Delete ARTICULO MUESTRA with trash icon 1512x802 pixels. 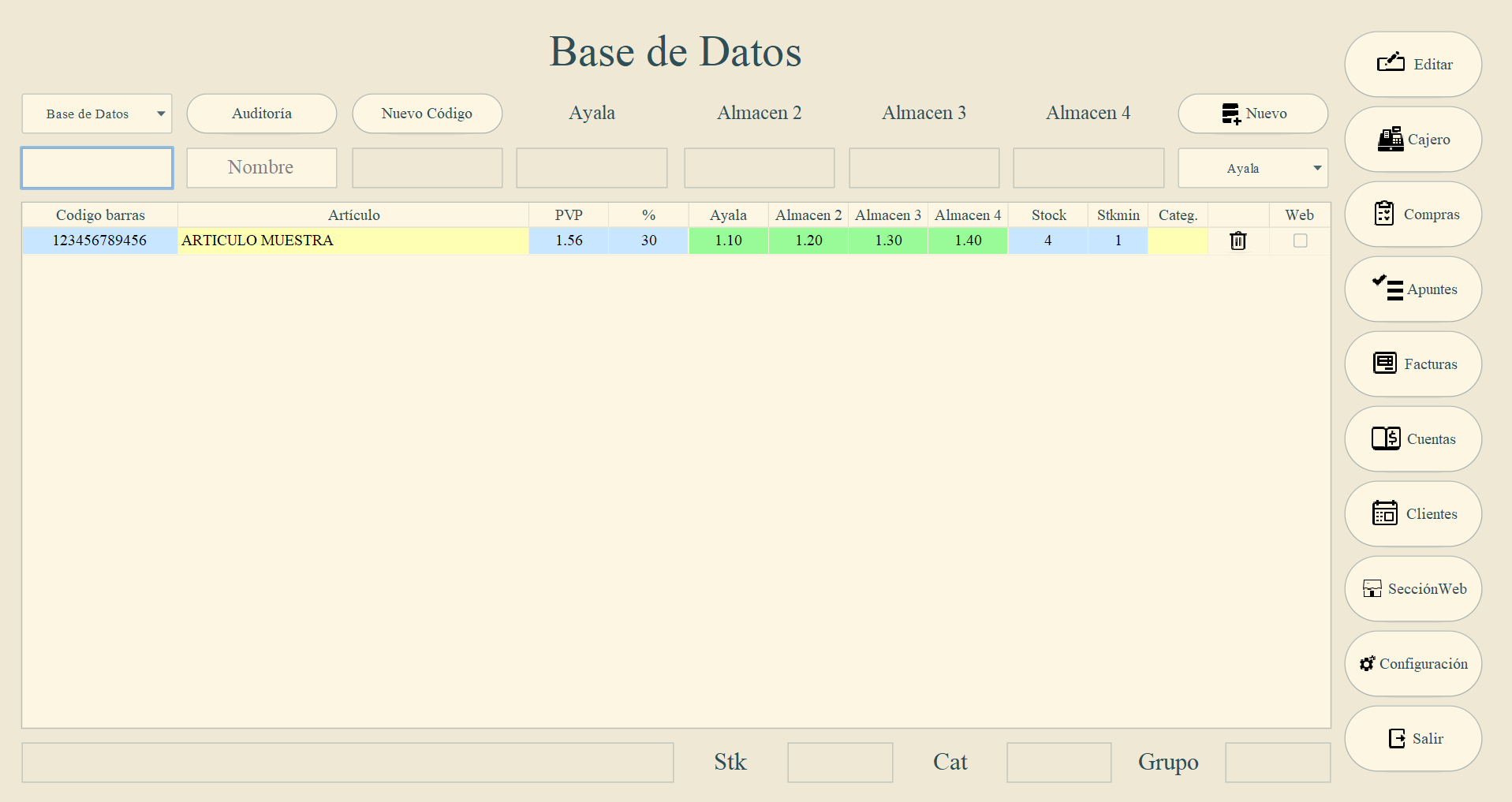click(1238, 241)
